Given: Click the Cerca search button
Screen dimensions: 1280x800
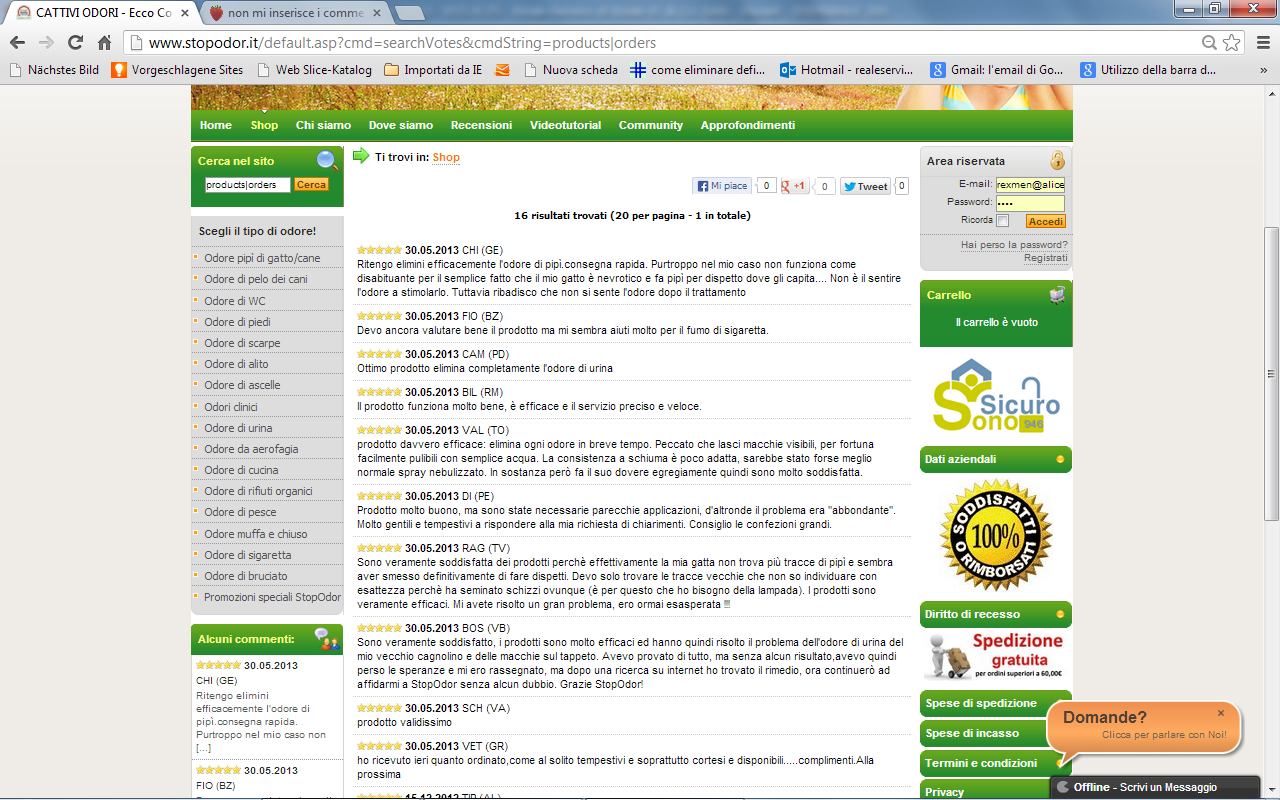Looking at the screenshot, I should 311,185.
